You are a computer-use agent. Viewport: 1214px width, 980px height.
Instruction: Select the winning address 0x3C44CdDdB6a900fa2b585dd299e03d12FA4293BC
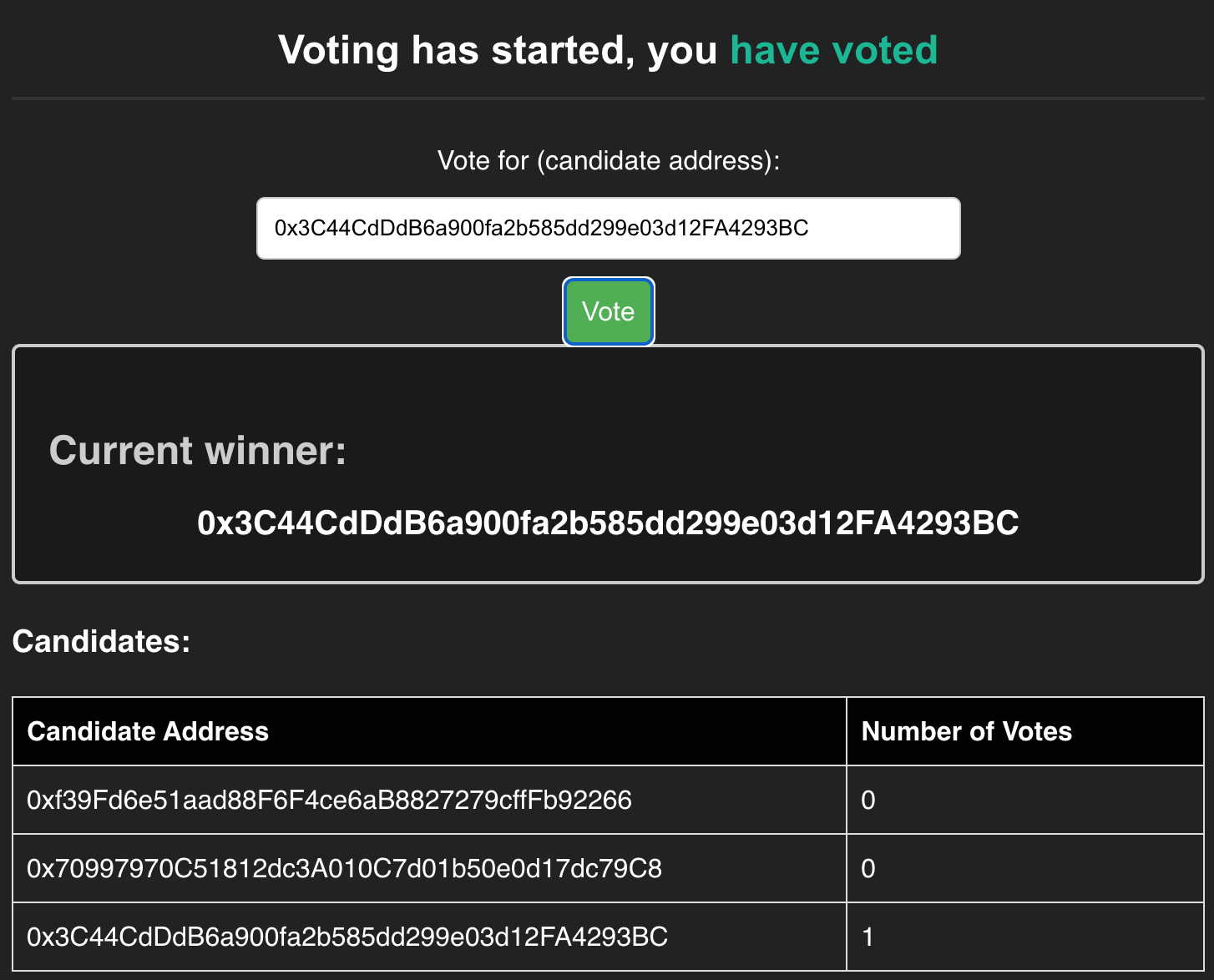click(607, 523)
